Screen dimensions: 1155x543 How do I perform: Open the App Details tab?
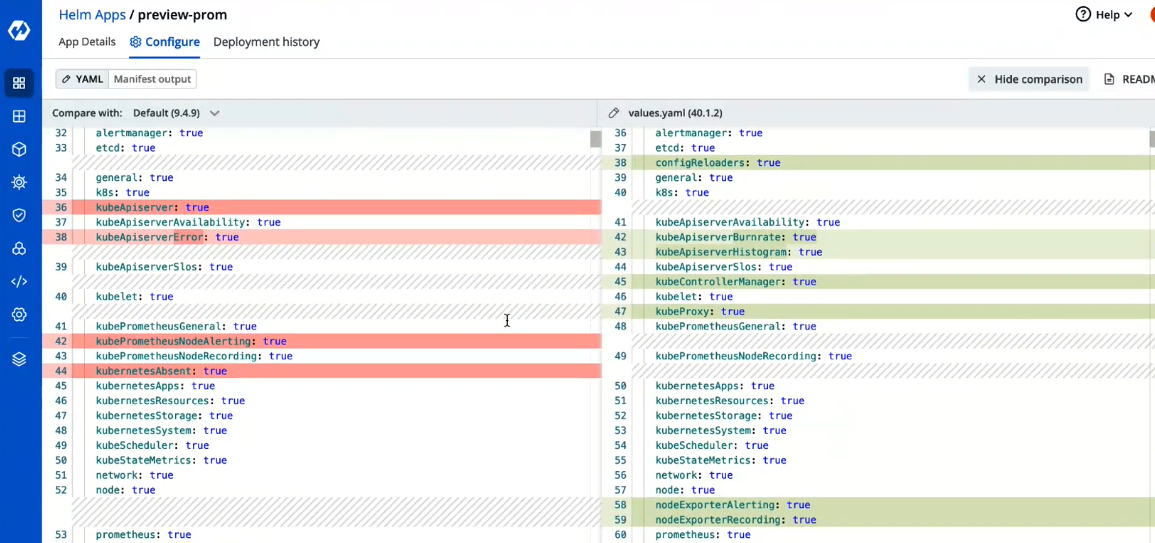tap(87, 42)
